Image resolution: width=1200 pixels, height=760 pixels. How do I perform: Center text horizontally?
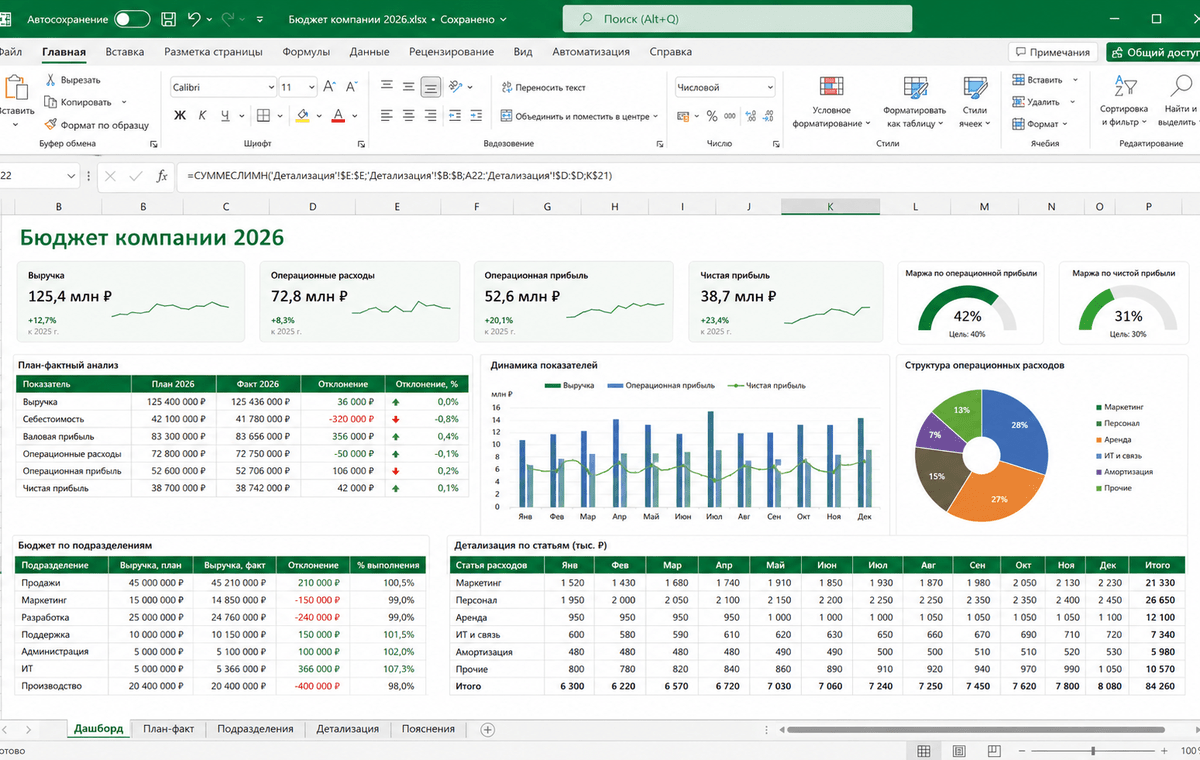tap(408, 116)
